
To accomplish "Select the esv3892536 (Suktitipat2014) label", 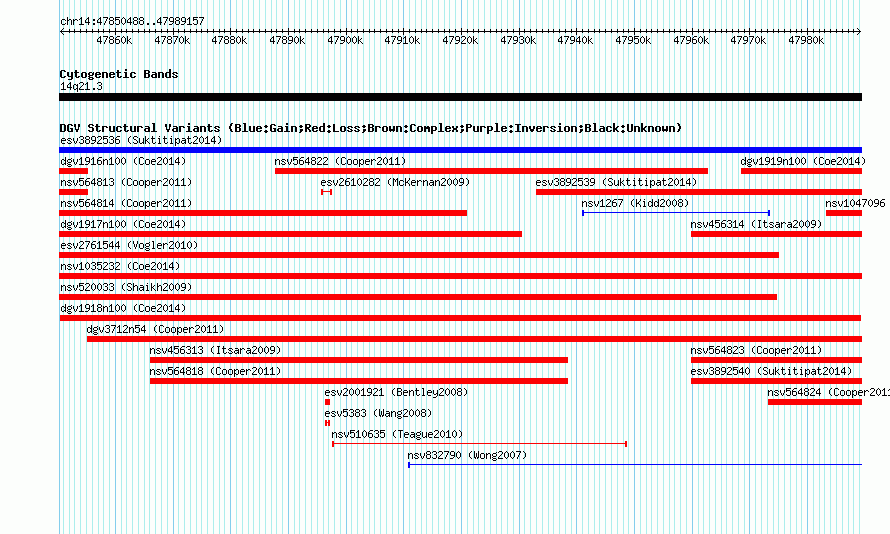I will (x=141, y=140).
